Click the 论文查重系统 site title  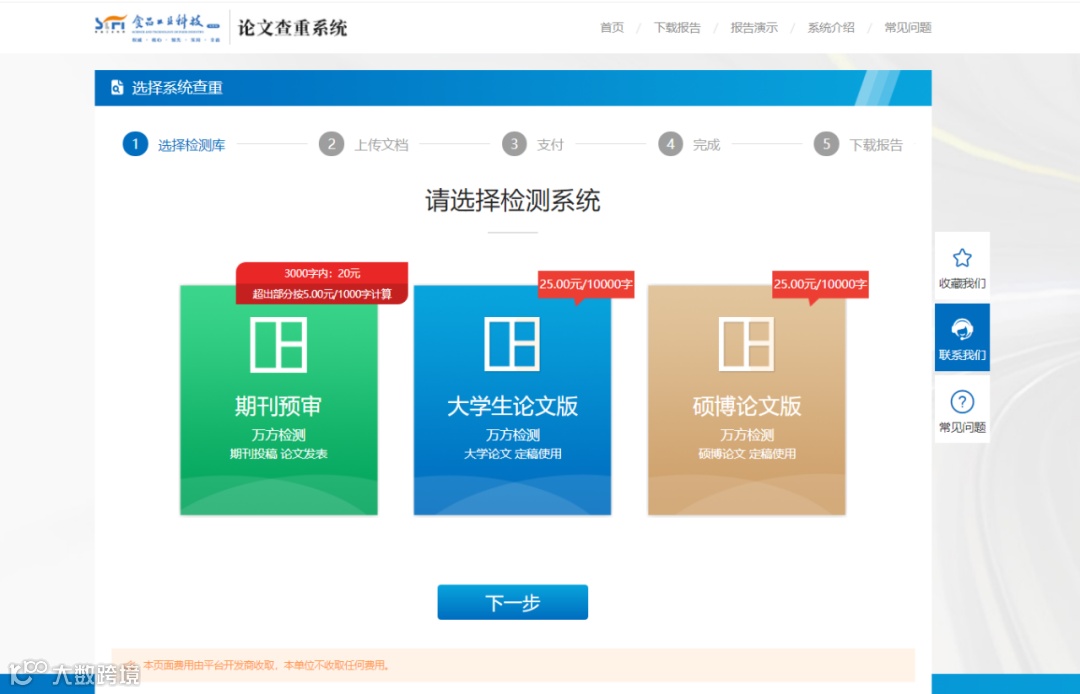[x=293, y=28]
